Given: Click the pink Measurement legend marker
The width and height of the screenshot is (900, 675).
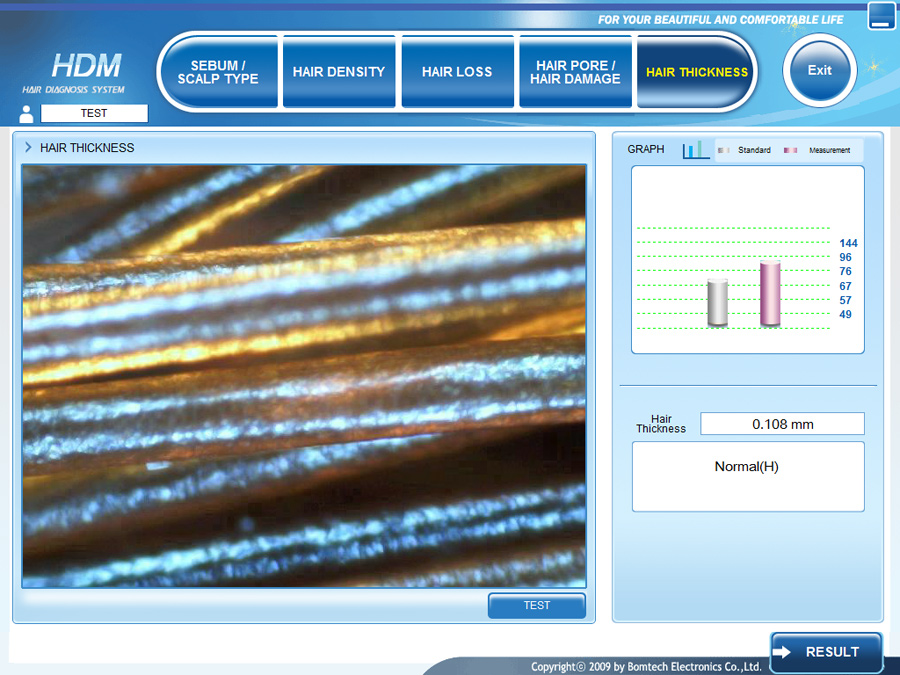Looking at the screenshot, I should click(791, 150).
